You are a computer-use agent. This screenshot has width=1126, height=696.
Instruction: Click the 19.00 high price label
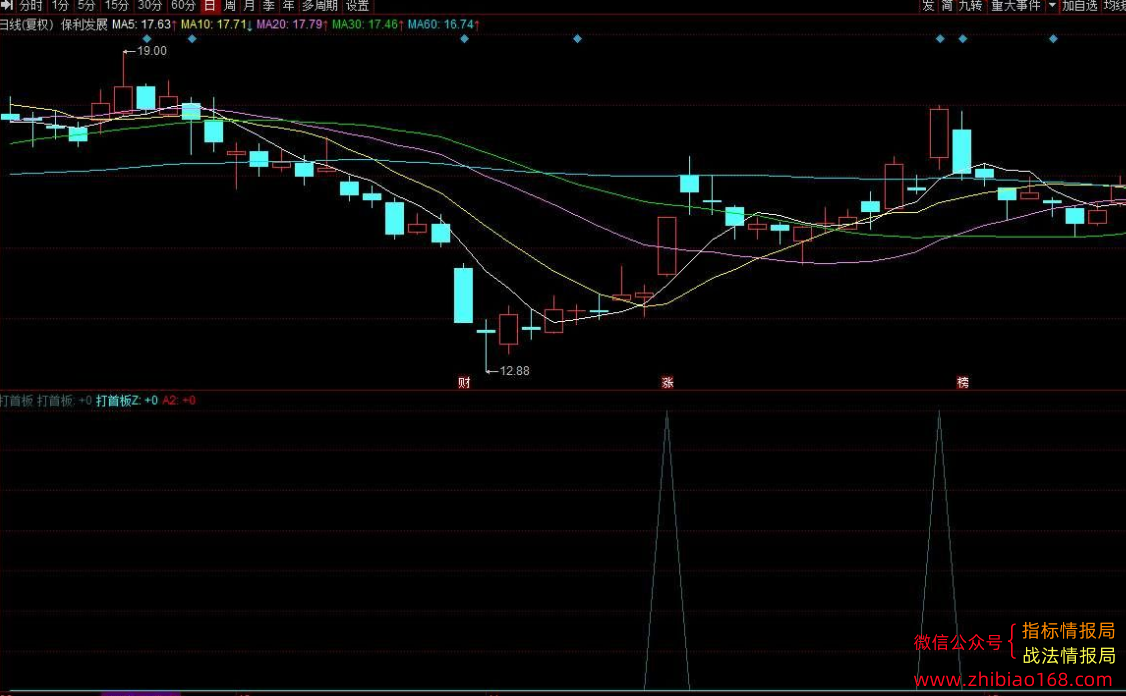click(x=152, y=51)
